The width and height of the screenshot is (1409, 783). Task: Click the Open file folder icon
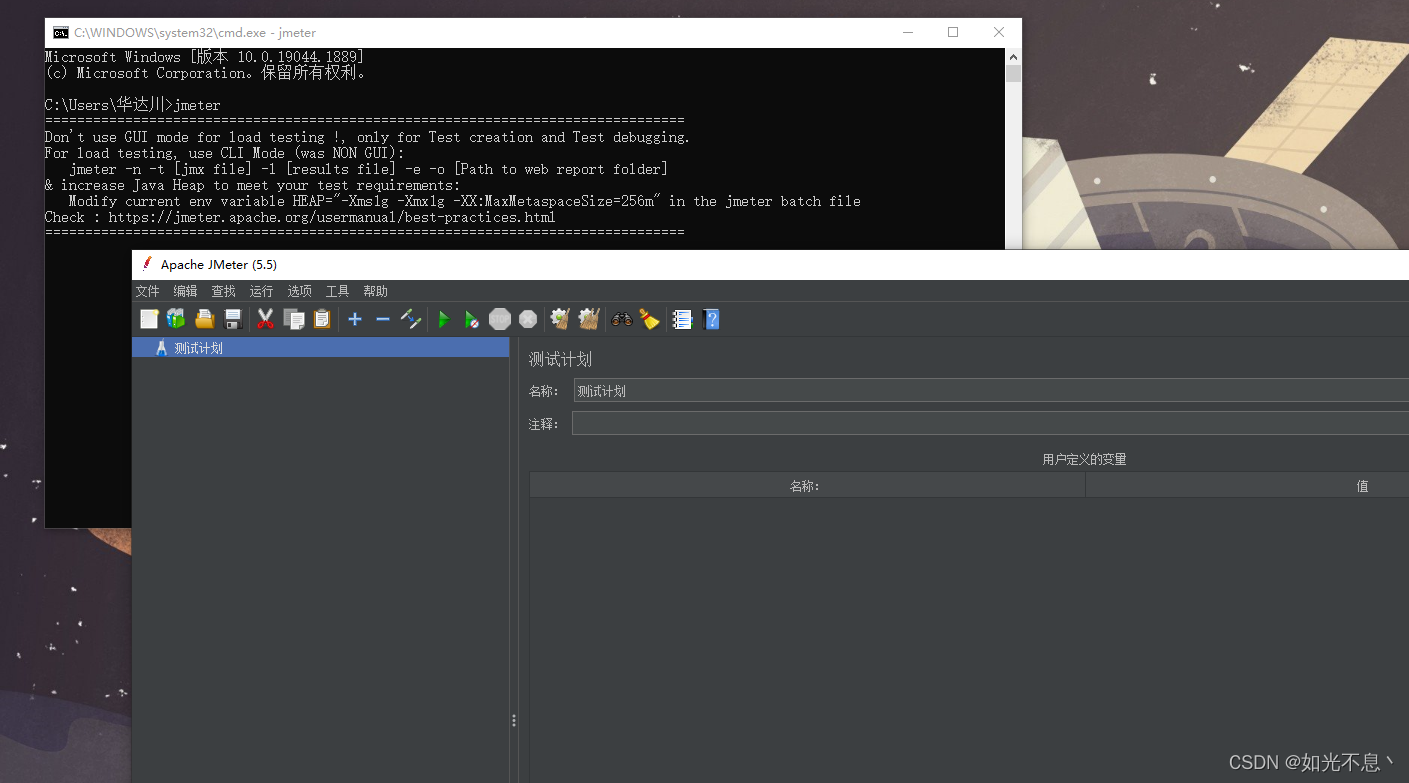[x=205, y=319]
